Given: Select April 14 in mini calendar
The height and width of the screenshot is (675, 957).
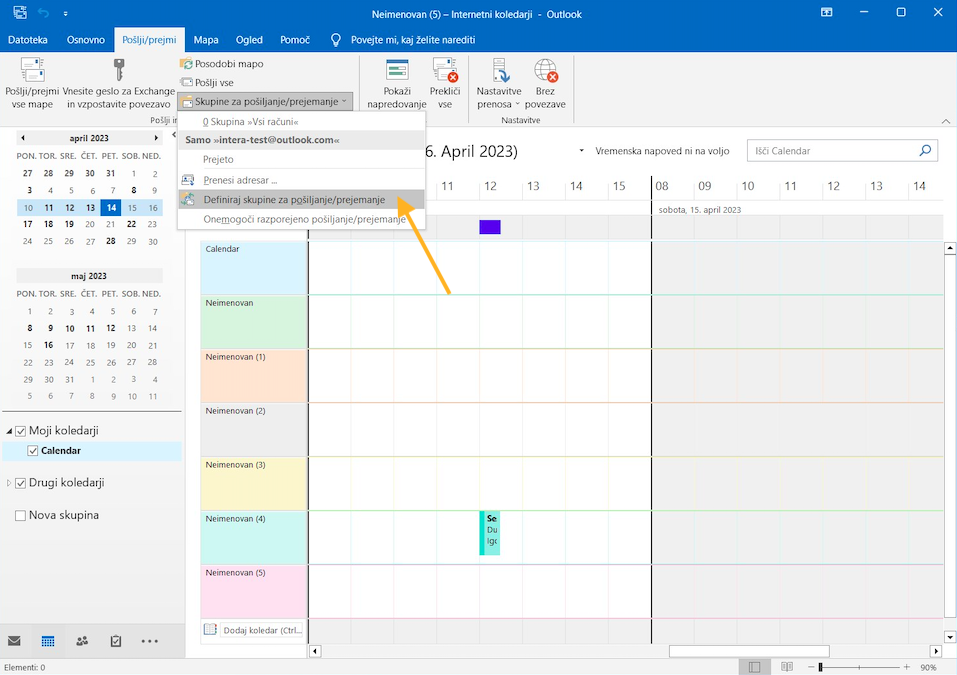Looking at the screenshot, I should tap(111, 208).
